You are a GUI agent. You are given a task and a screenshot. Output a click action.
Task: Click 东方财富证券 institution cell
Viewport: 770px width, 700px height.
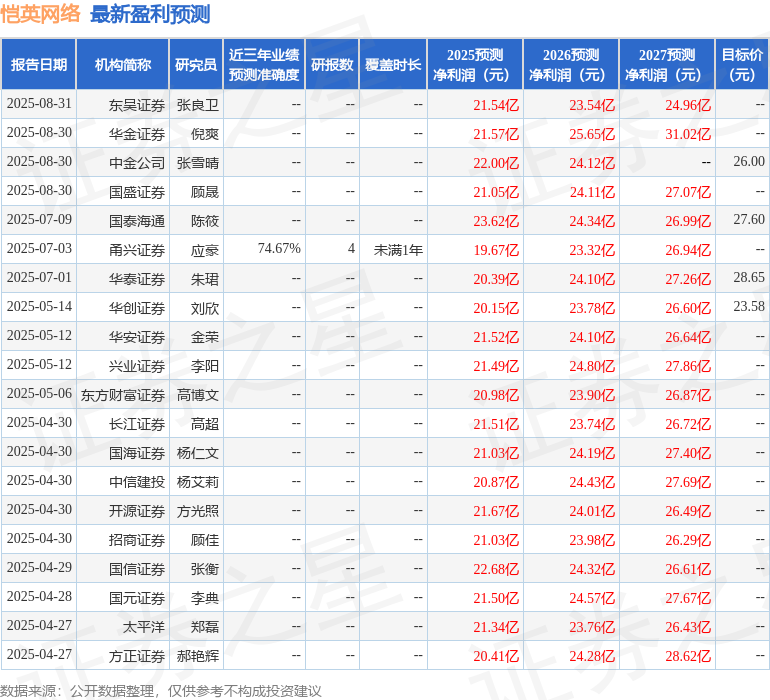click(123, 395)
